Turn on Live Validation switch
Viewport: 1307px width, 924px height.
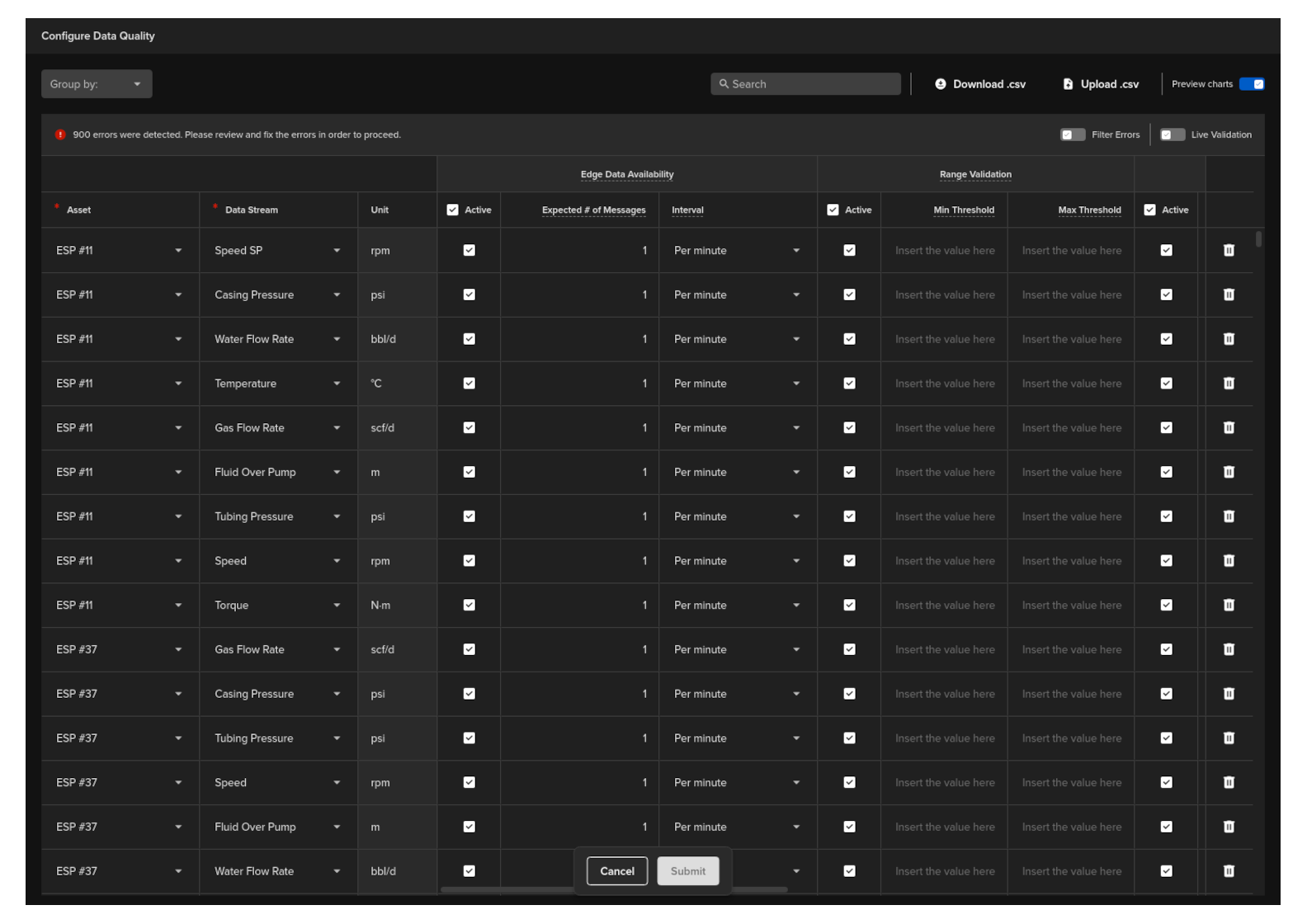point(1172,134)
